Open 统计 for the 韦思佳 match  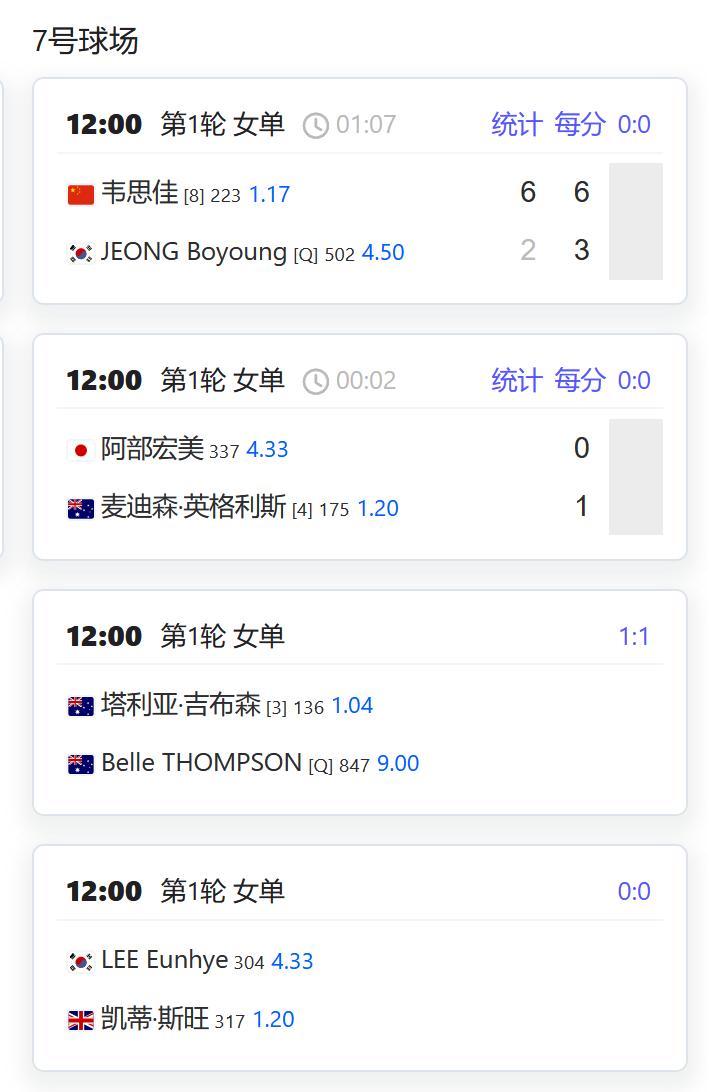coord(518,124)
